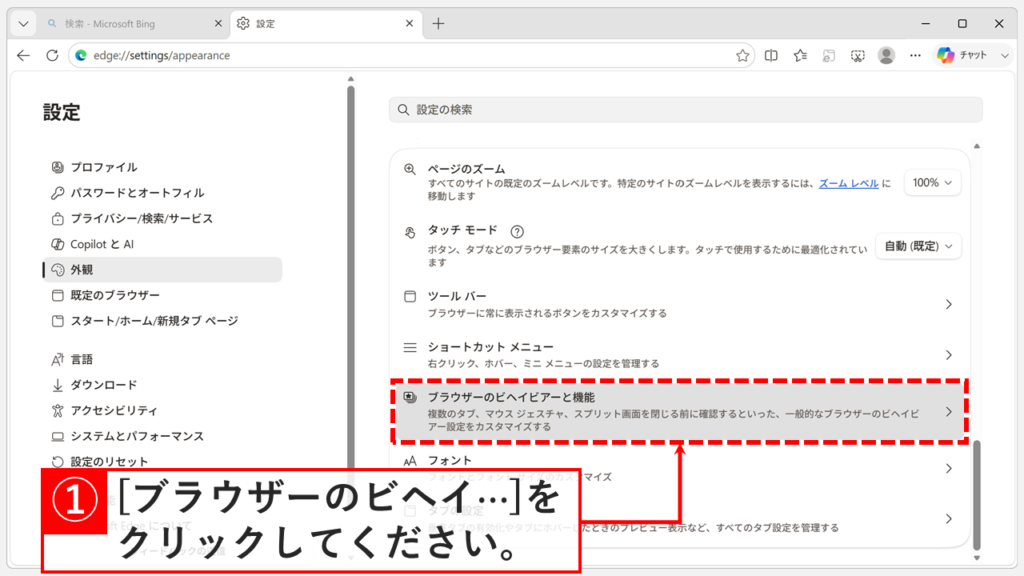The width and height of the screenshot is (1024, 576).
Task: Click the magnifier icon in ページのズーム row
Action: (409, 169)
